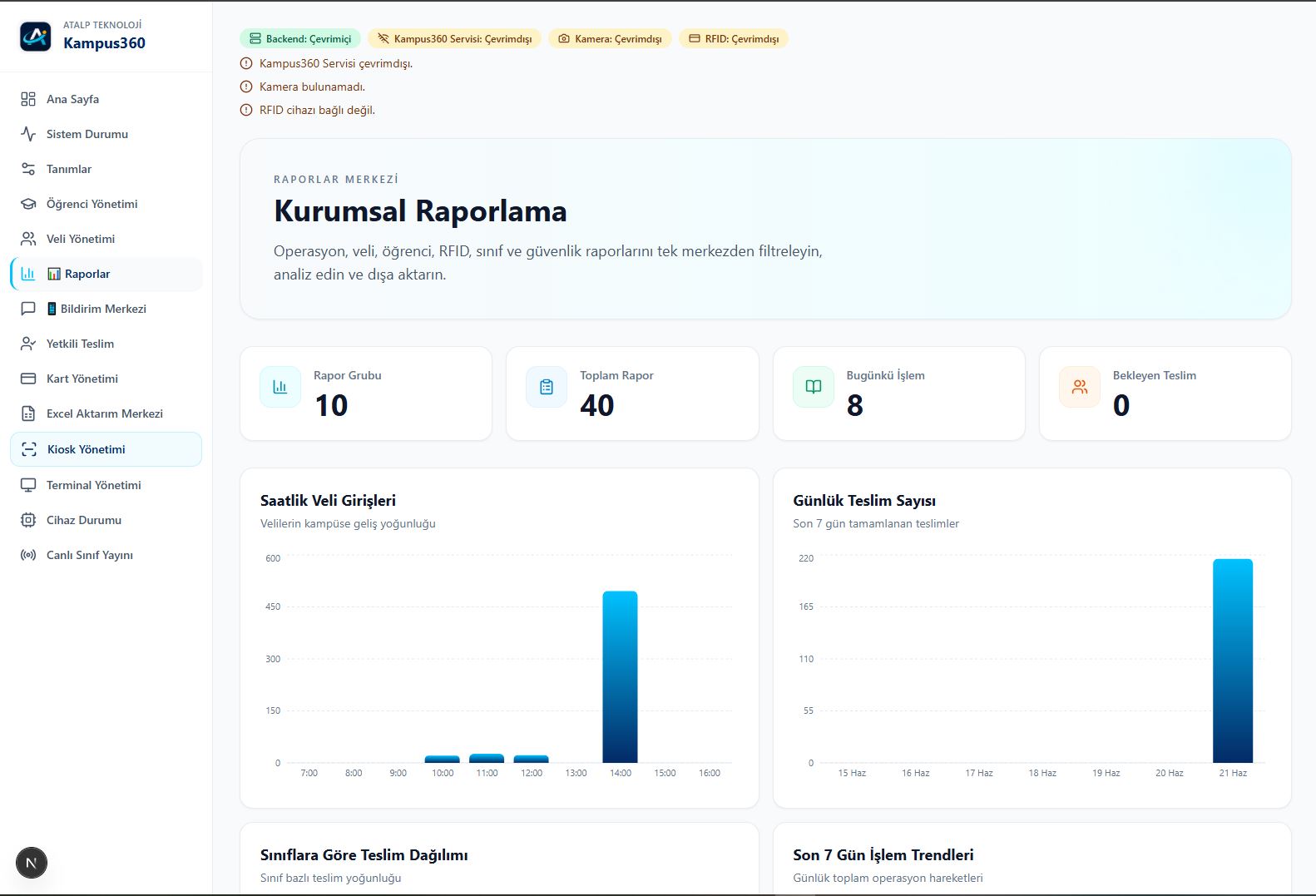Click the Bekleyen Teslim value 0
The height and width of the screenshot is (896, 1316).
pyautogui.click(x=1121, y=405)
